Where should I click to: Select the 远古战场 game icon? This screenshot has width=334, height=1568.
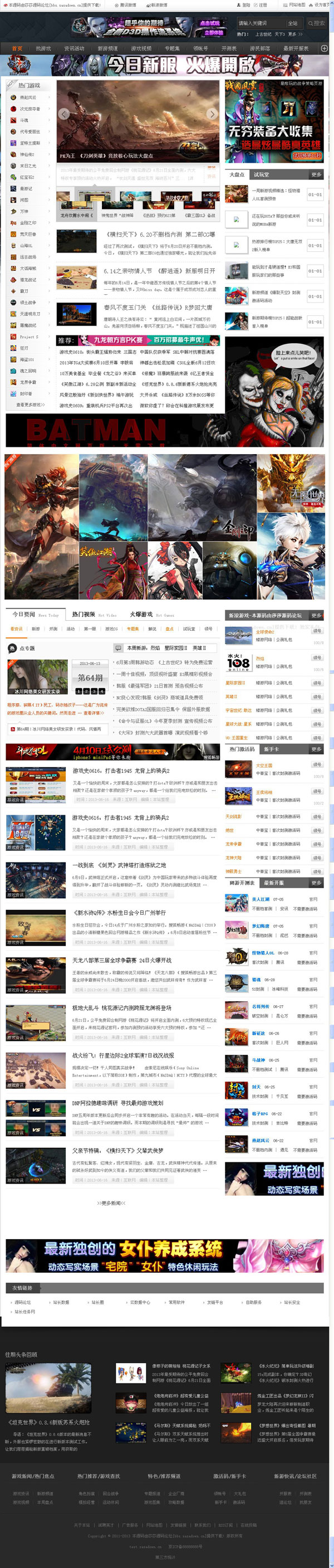click(x=13, y=257)
